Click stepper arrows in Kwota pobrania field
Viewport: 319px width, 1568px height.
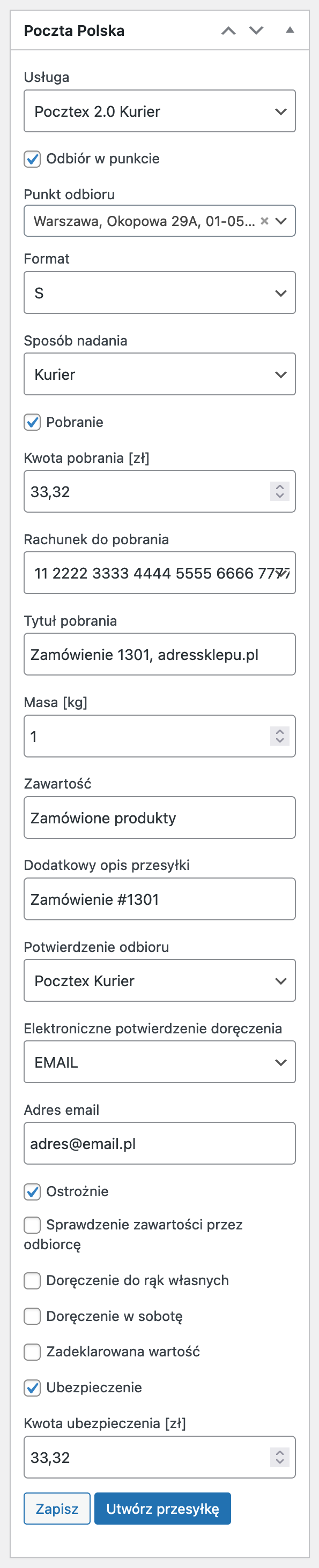click(x=279, y=491)
